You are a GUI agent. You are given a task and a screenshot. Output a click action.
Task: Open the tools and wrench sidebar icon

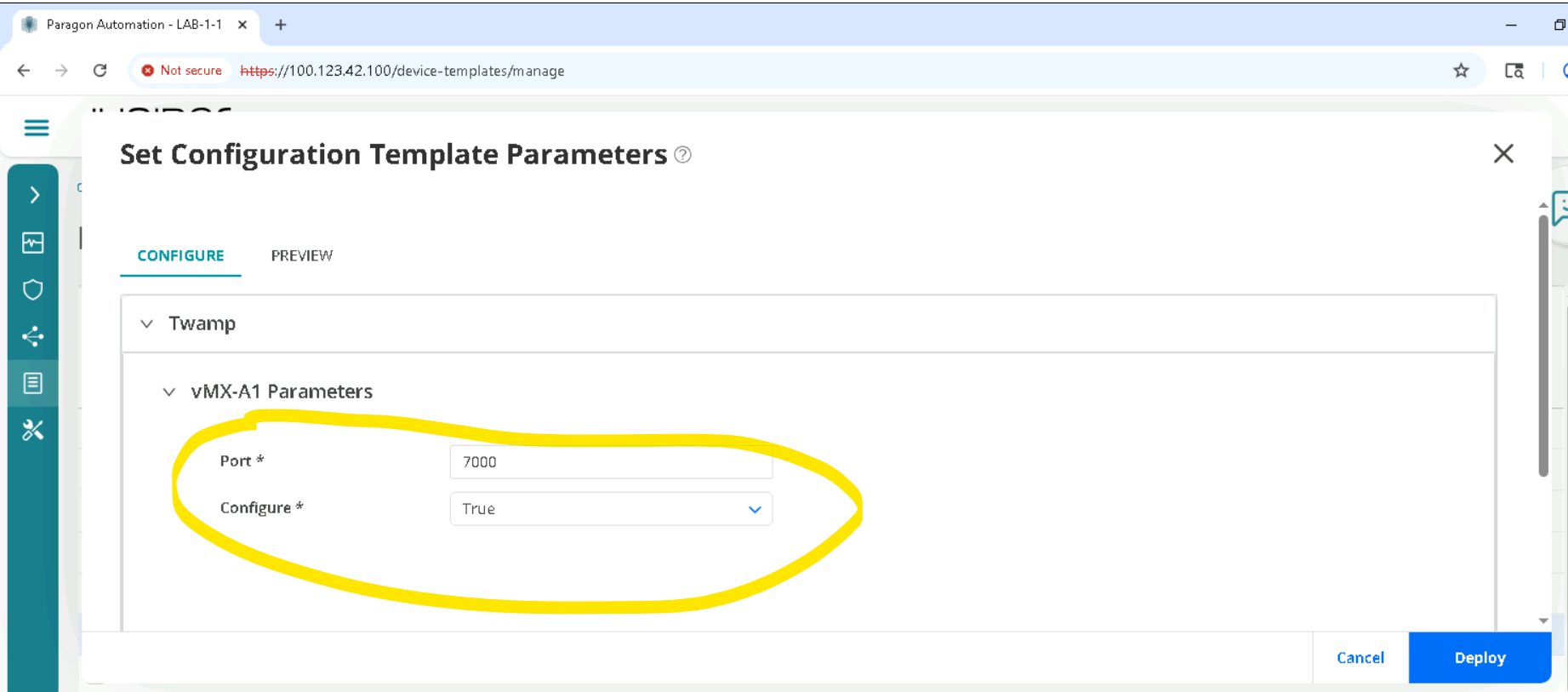coord(33,431)
